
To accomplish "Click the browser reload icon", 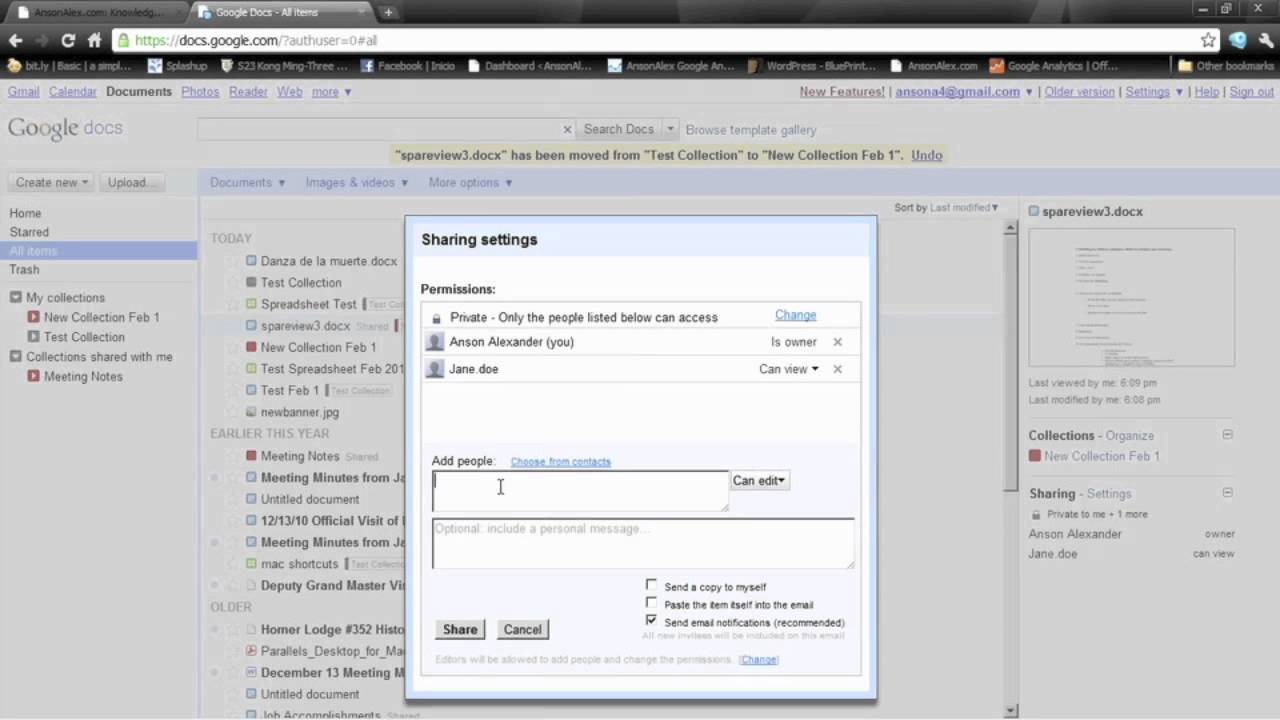I will (x=68, y=41).
